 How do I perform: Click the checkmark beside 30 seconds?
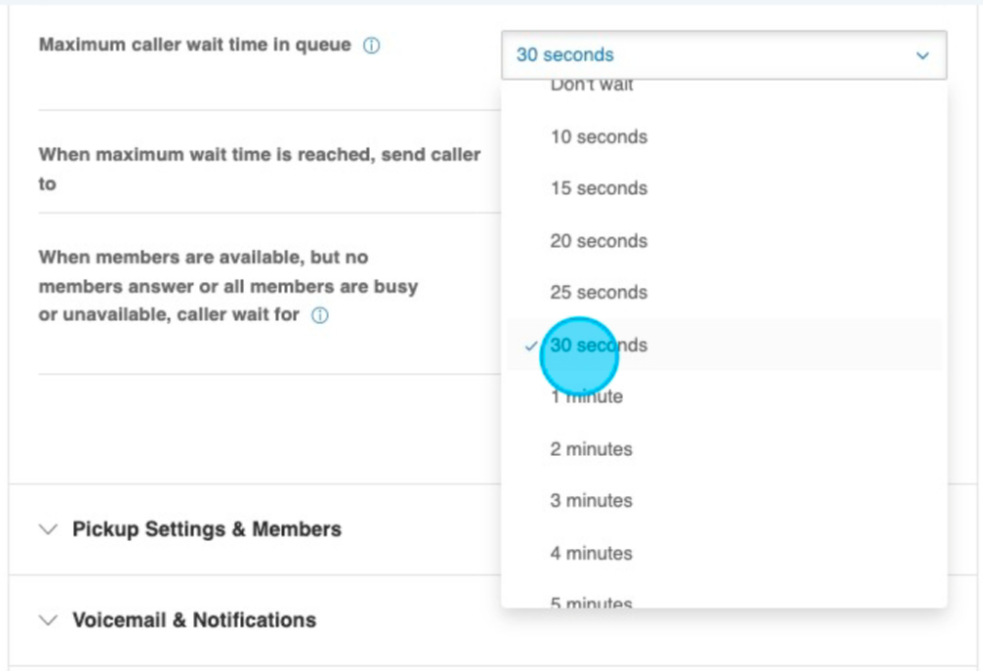tap(530, 346)
